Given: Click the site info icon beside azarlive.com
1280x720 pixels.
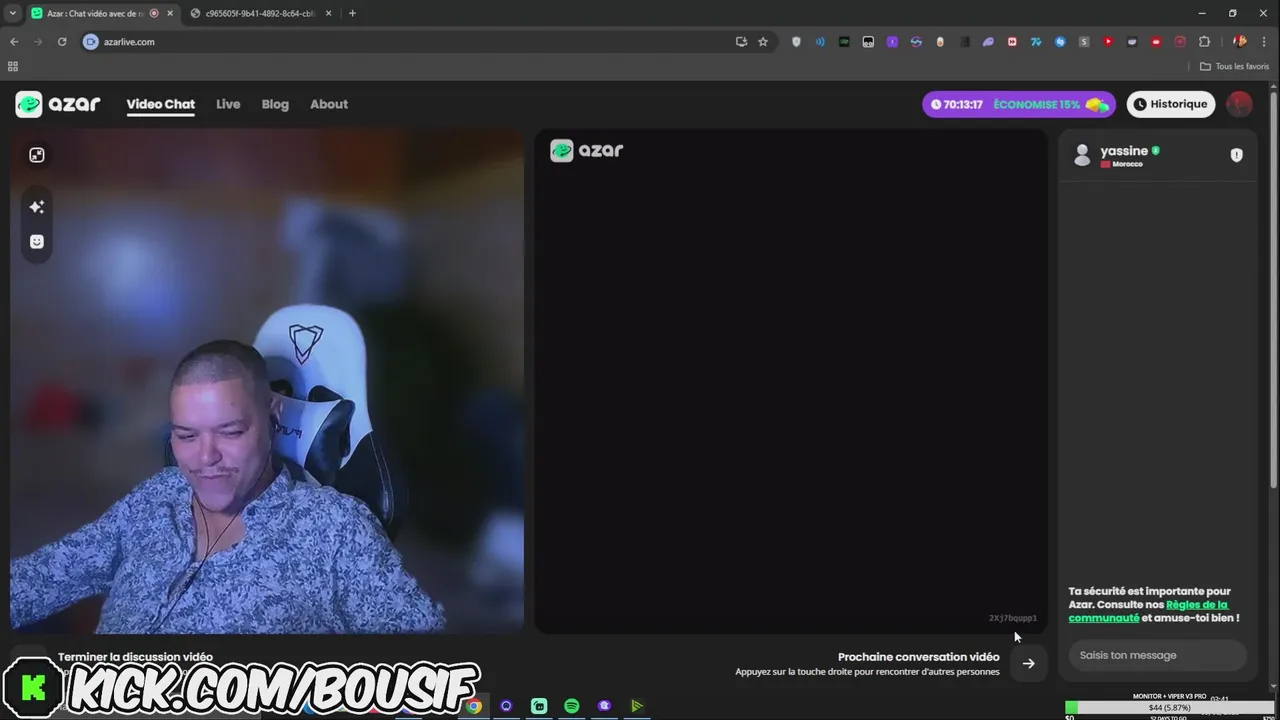Looking at the screenshot, I should pos(91,42).
